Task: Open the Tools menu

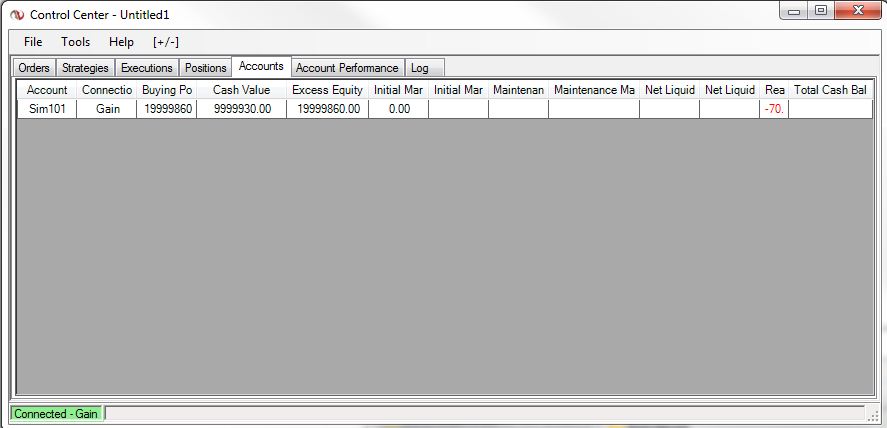Action: (x=76, y=42)
